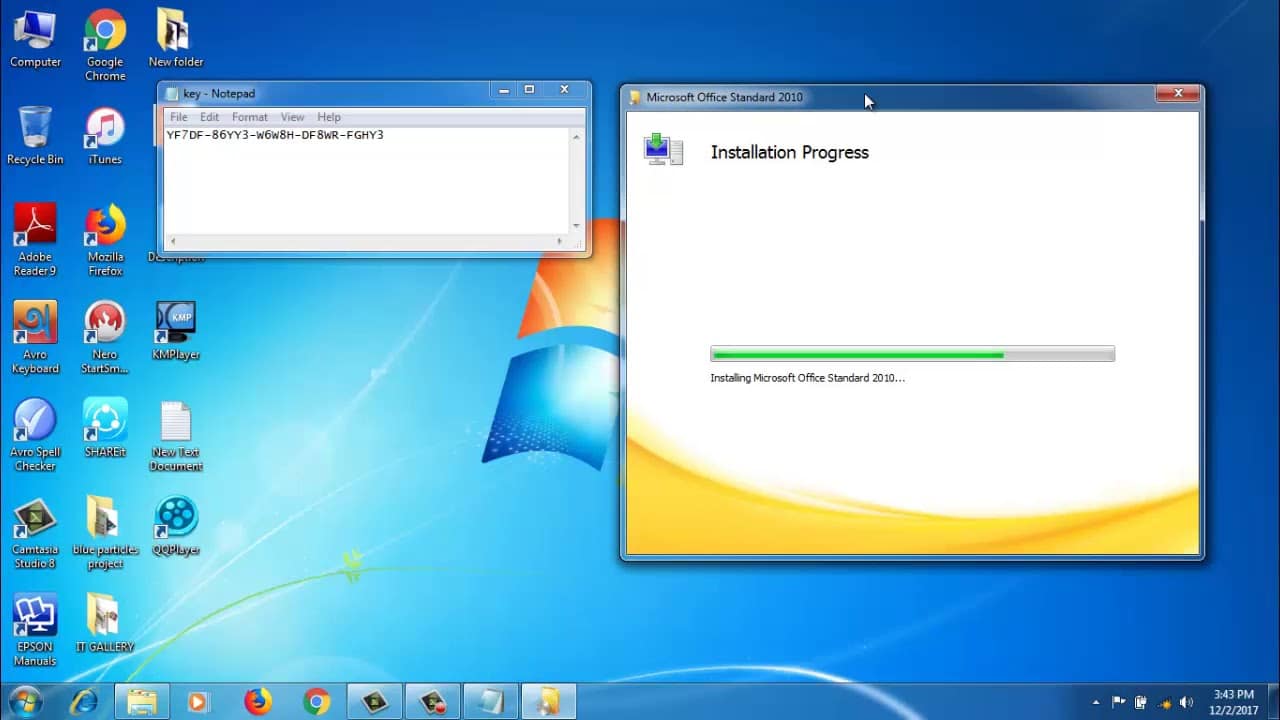This screenshot has height=720, width=1280.
Task: Click the installer computer icon beside heading
Action: (663, 149)
